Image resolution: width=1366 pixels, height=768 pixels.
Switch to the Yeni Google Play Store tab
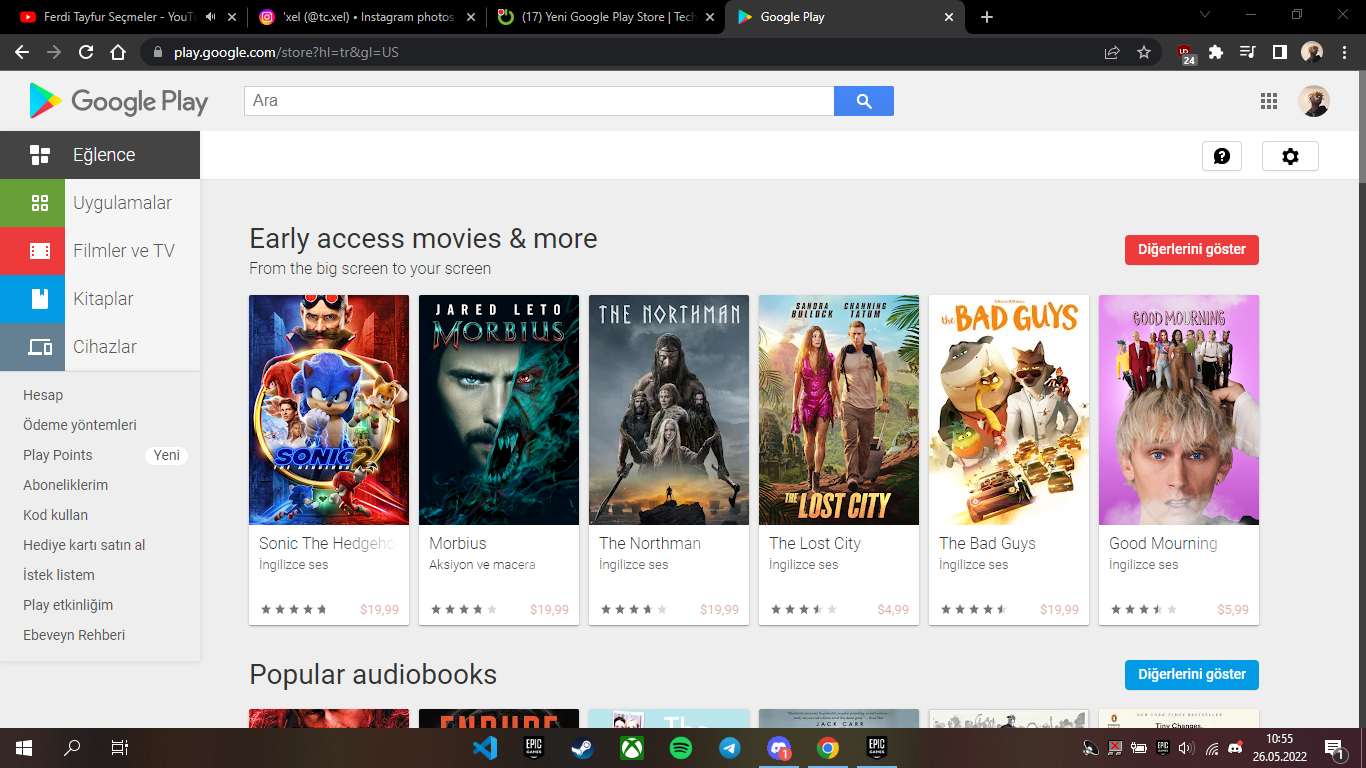607,17
